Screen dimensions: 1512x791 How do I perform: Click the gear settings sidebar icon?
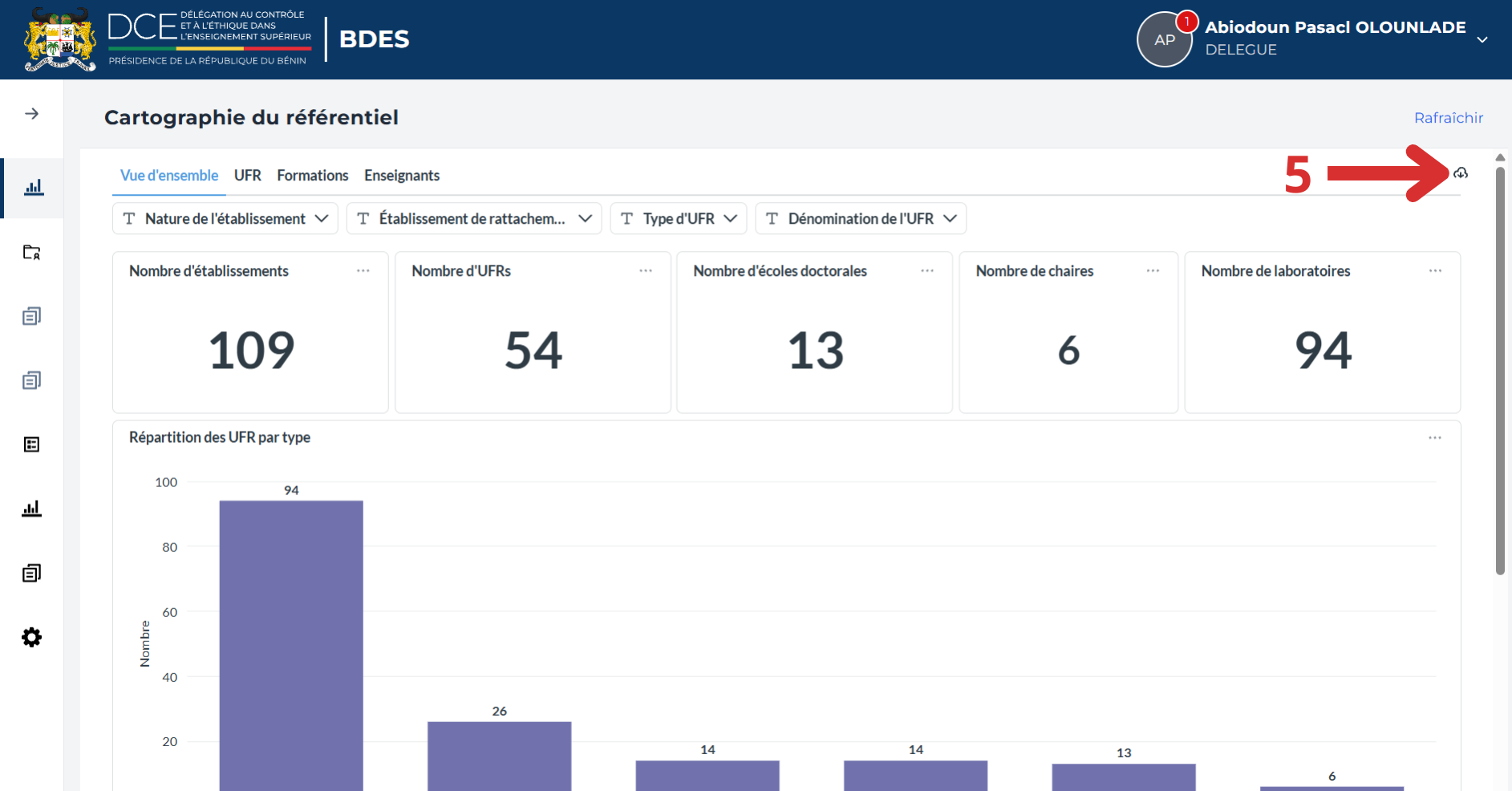(x=31, y=637)
